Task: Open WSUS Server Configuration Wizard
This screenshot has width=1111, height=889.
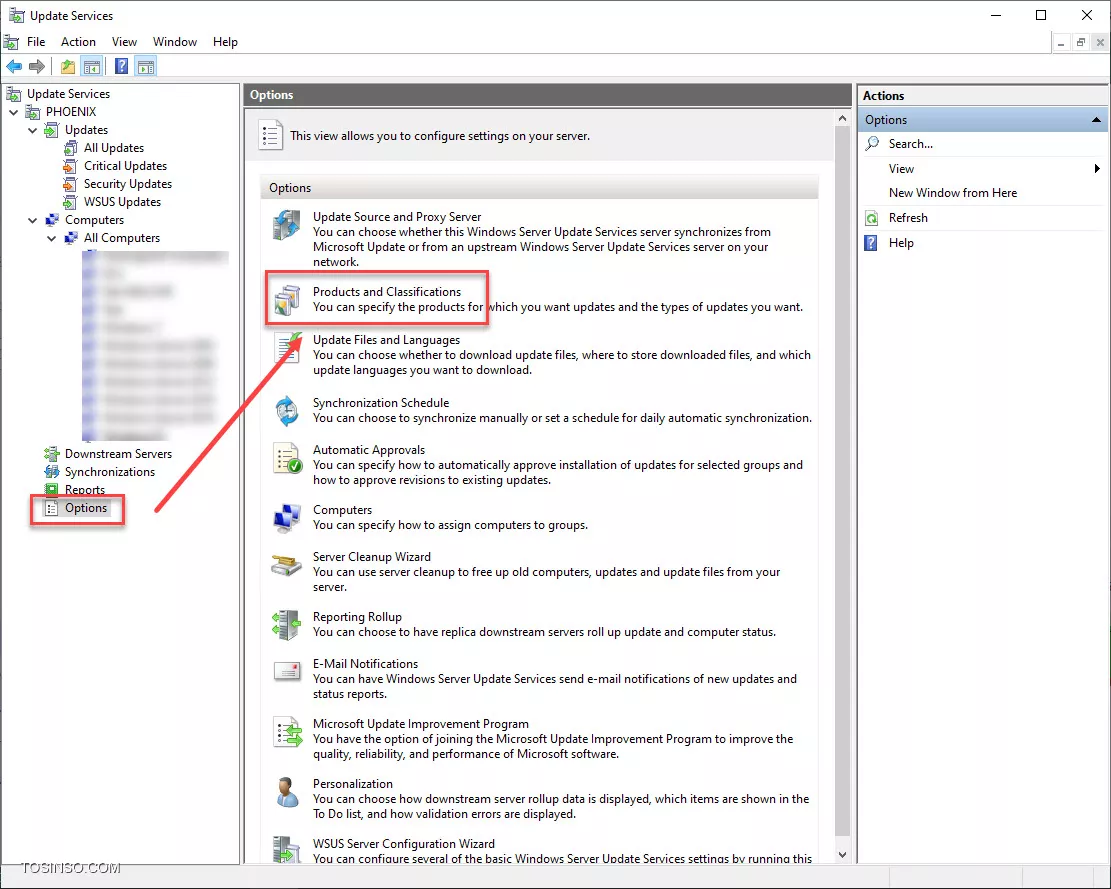Action: tap(404, 844)
